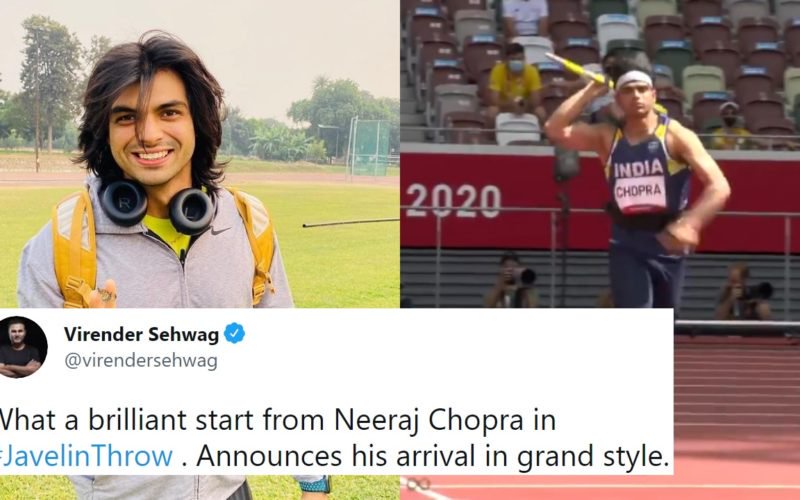Click the INDIA text on jersey

coord(639,168)
